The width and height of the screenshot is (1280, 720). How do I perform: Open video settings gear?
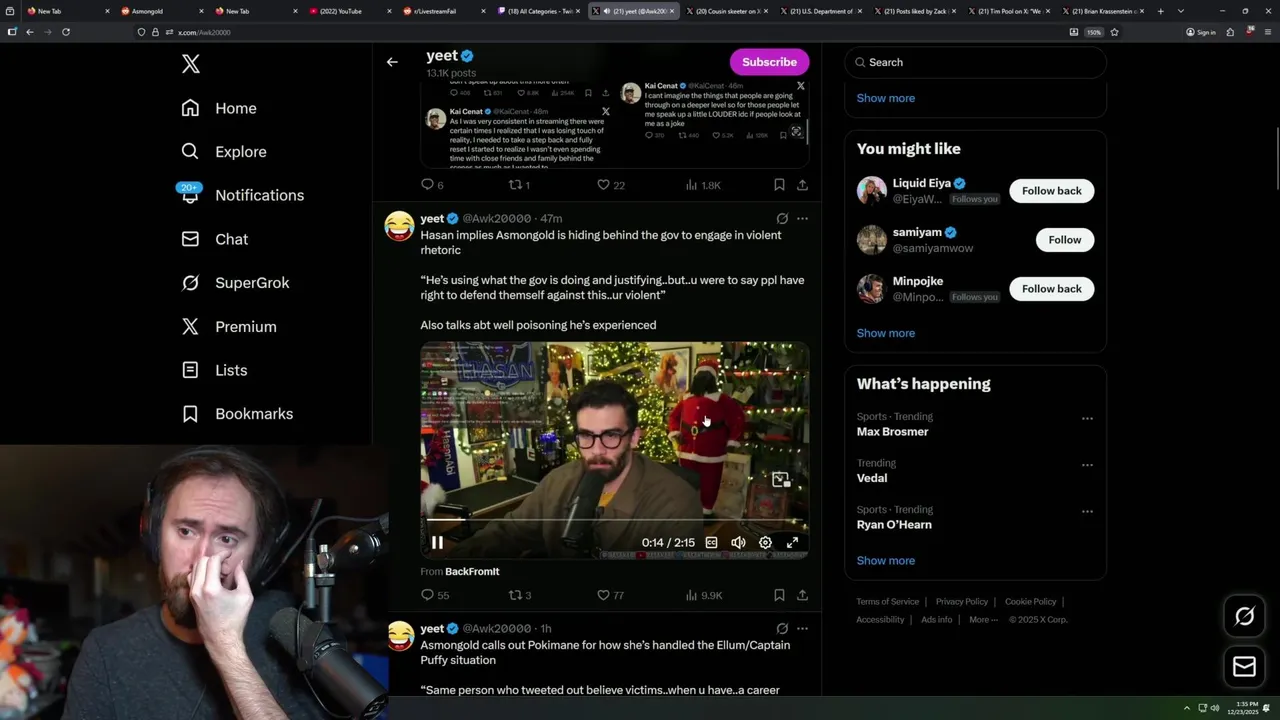(x=765, y=542)
